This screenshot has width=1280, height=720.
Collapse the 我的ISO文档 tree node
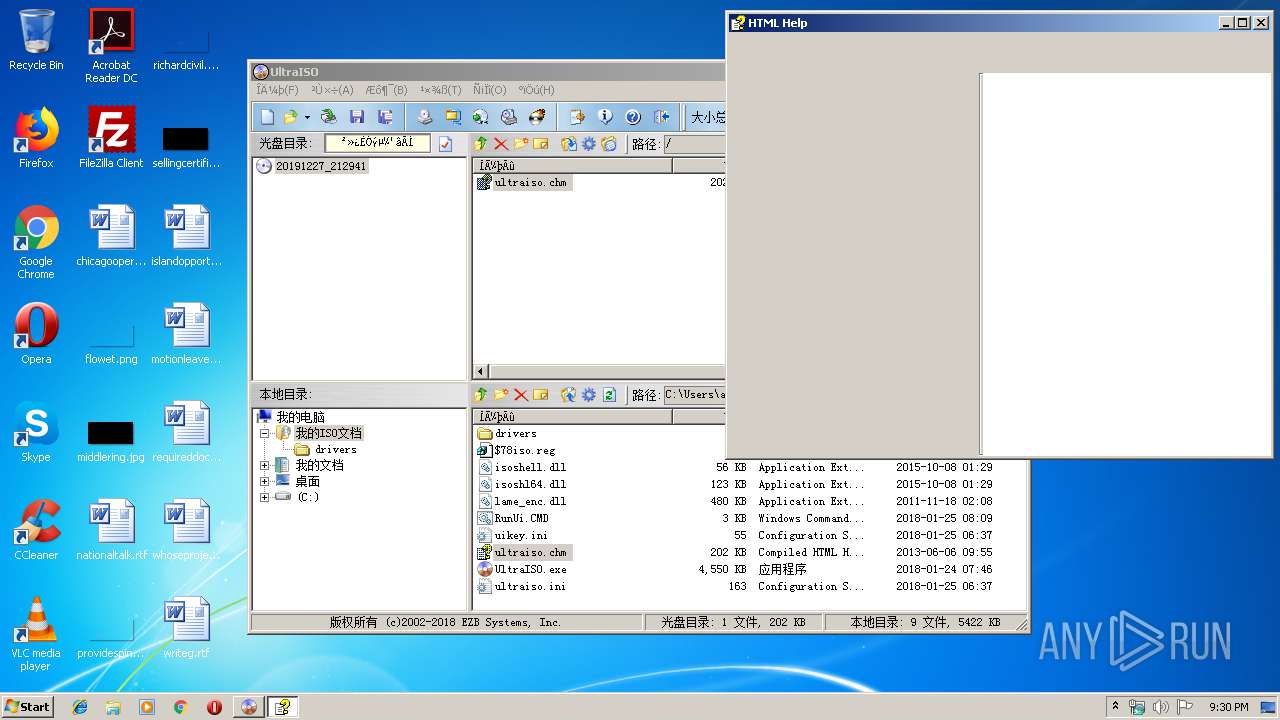[x=265, y=433]
